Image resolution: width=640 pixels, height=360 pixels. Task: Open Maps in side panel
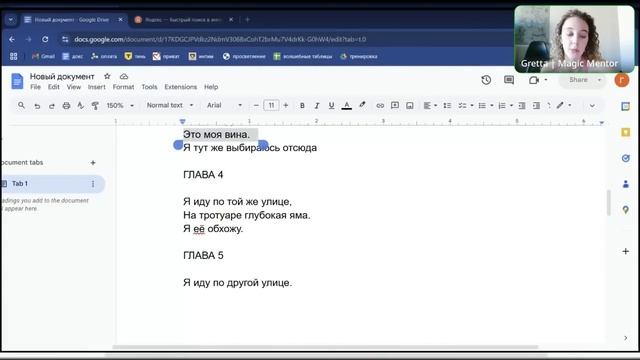tap(626, 210)
